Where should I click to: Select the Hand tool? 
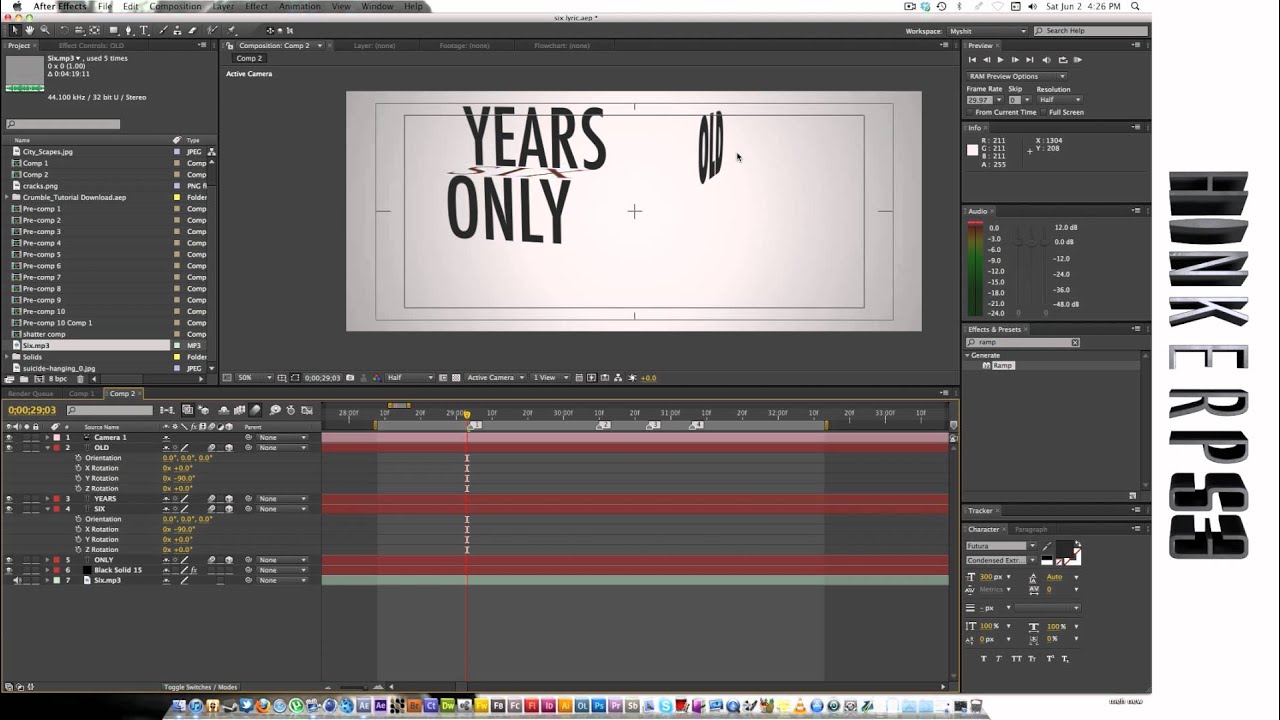coord(30,30)
